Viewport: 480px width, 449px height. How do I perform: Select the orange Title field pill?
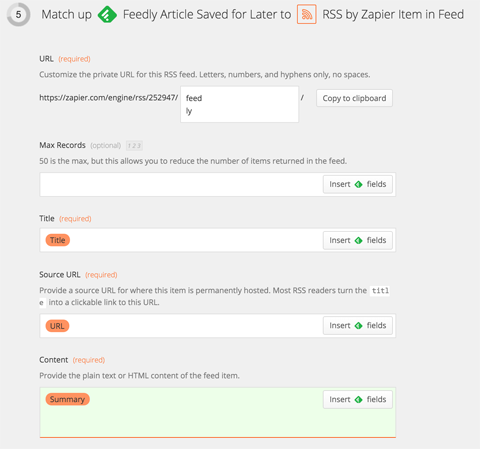point(58,240)
